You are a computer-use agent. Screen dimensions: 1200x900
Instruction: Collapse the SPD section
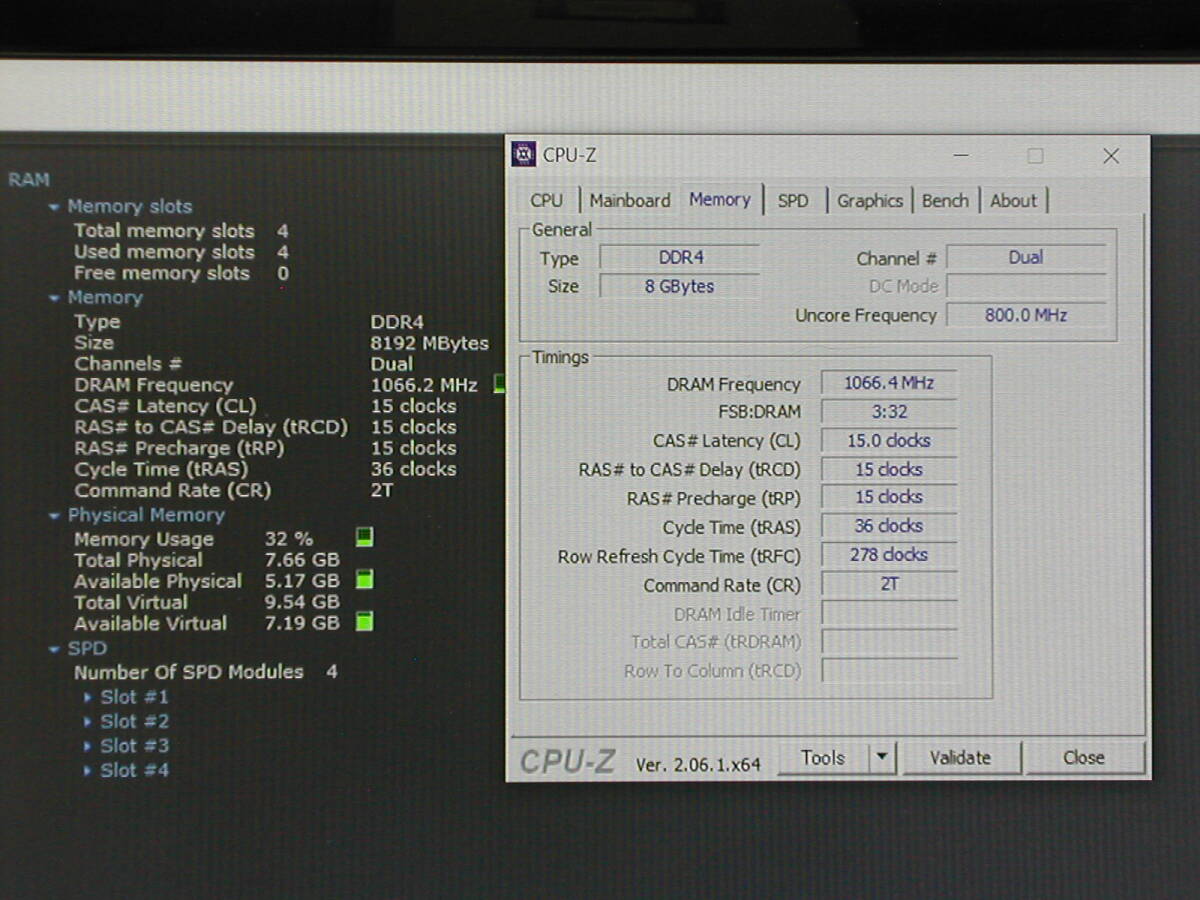point(54,649)
